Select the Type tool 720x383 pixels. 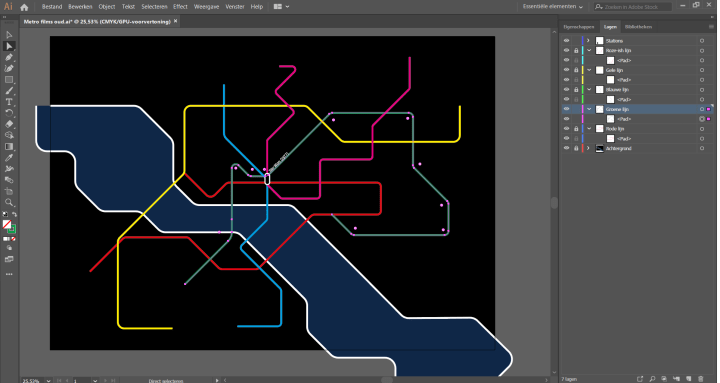point(9,102)
